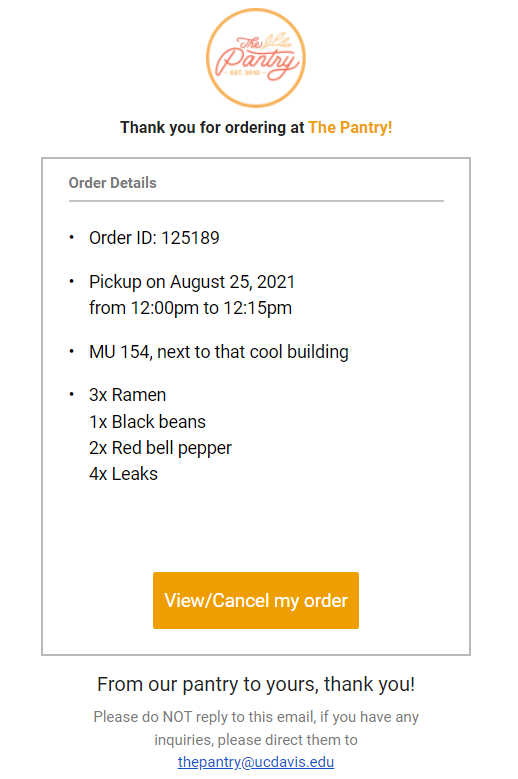Click the bullet beside Order ID
The width and height of the screenshot is (518, 779).
point(72,237)
